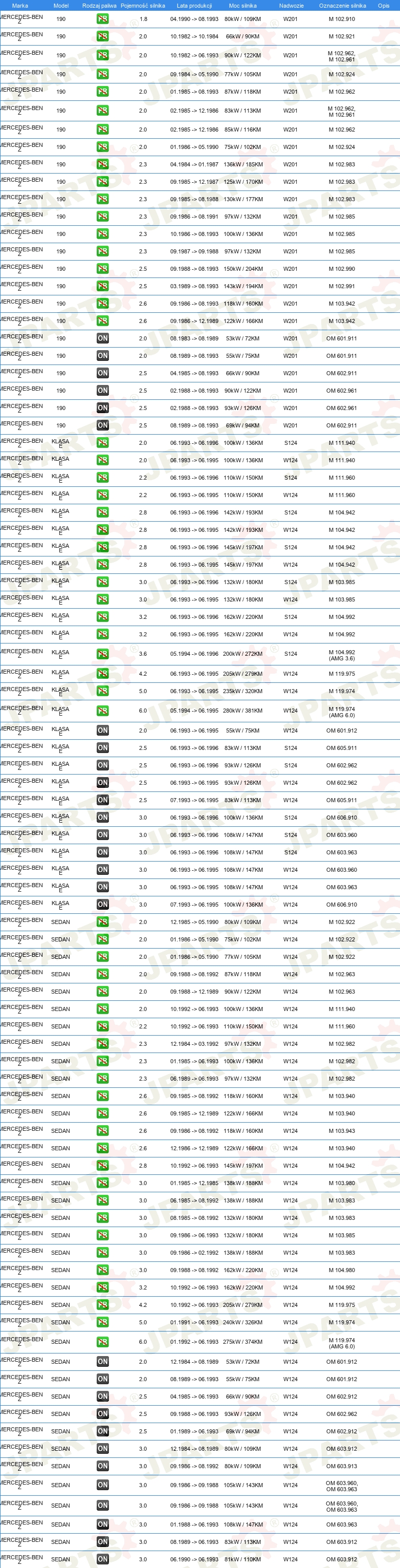Image resolution: width=400 pixels, height=1568 pixels.
Task: Select the PB icon in the 275kW / 374KM row
Action: pos(103,1342)
